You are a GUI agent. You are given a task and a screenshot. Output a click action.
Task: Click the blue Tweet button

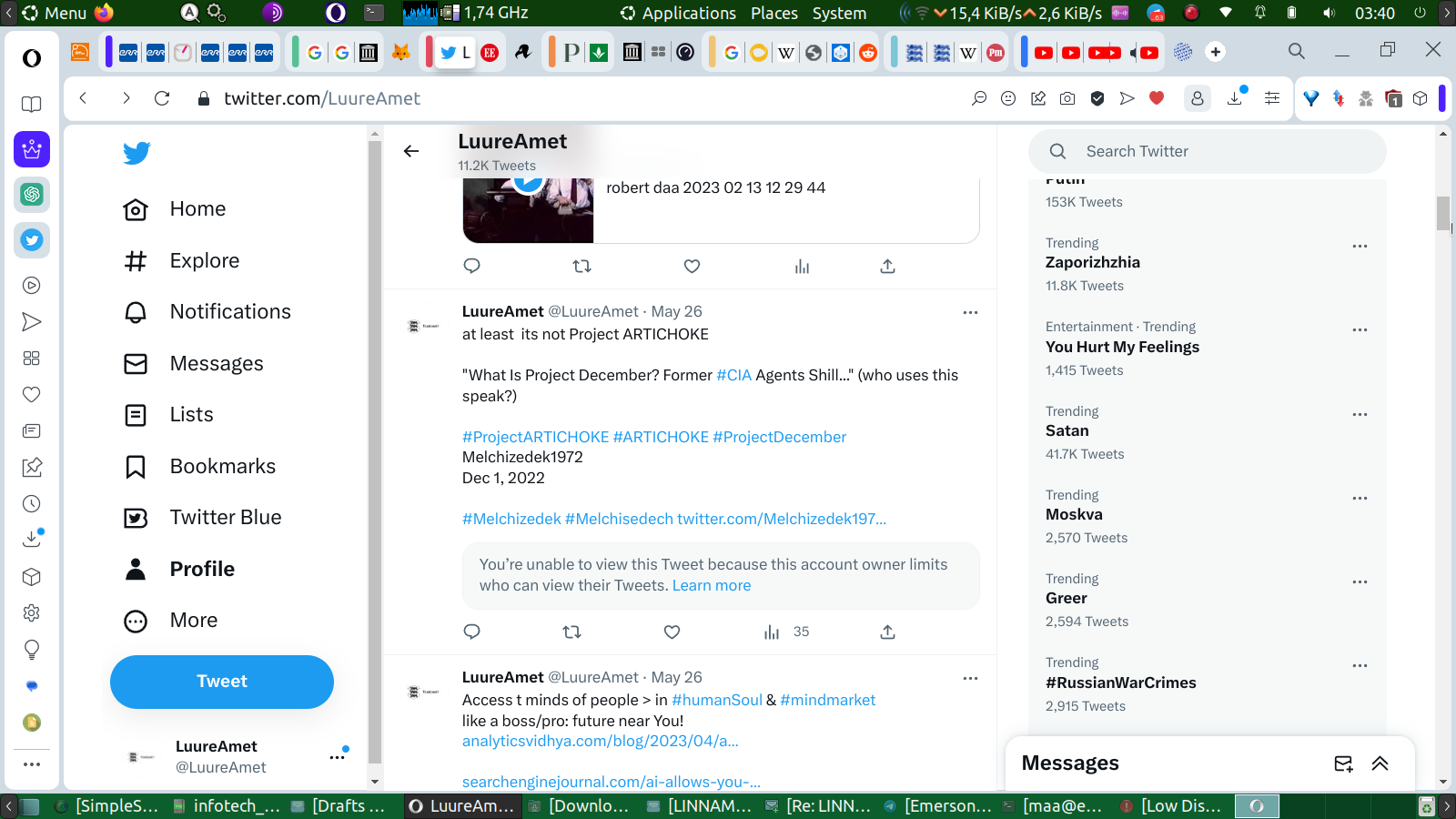point(222,682)
